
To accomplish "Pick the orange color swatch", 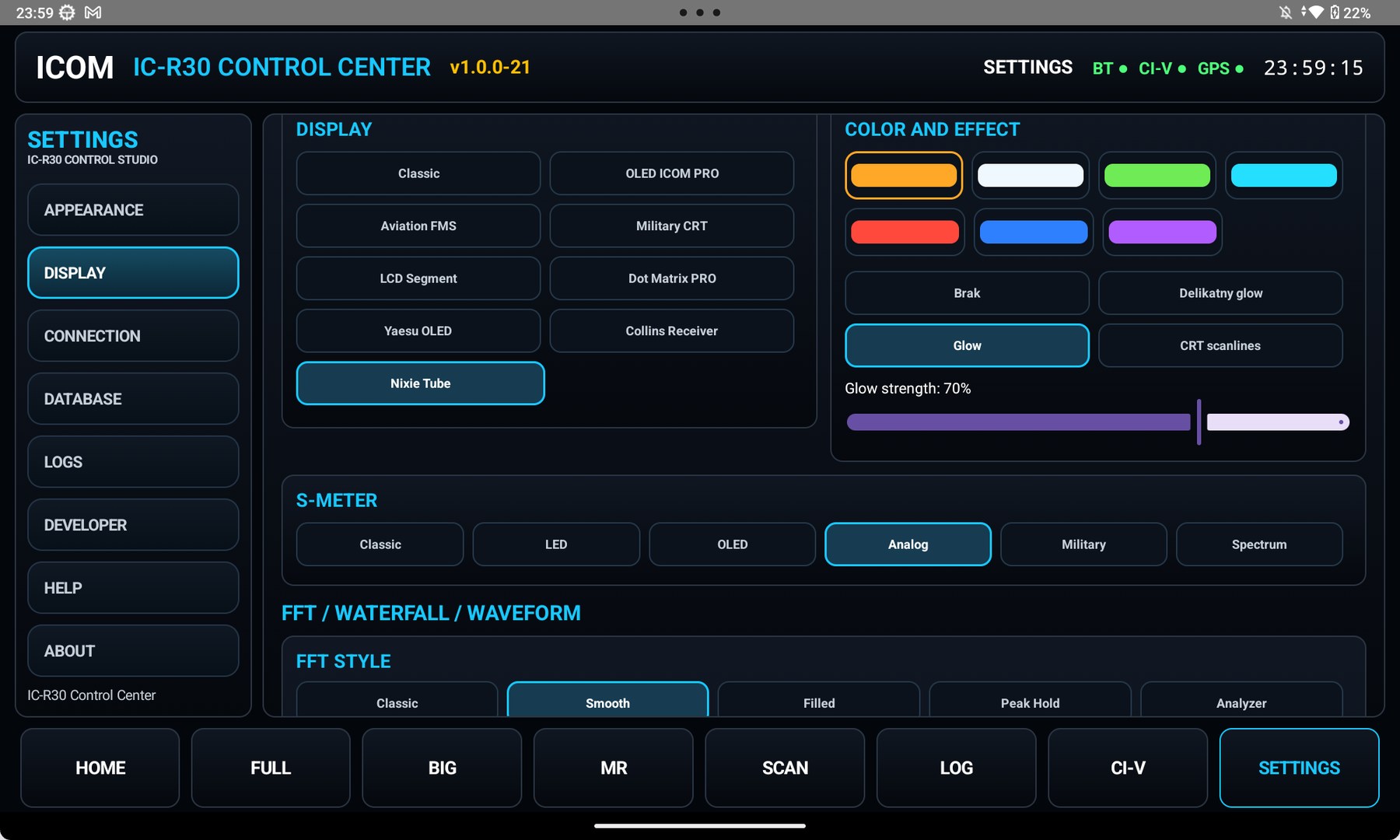I will (904, 175).
